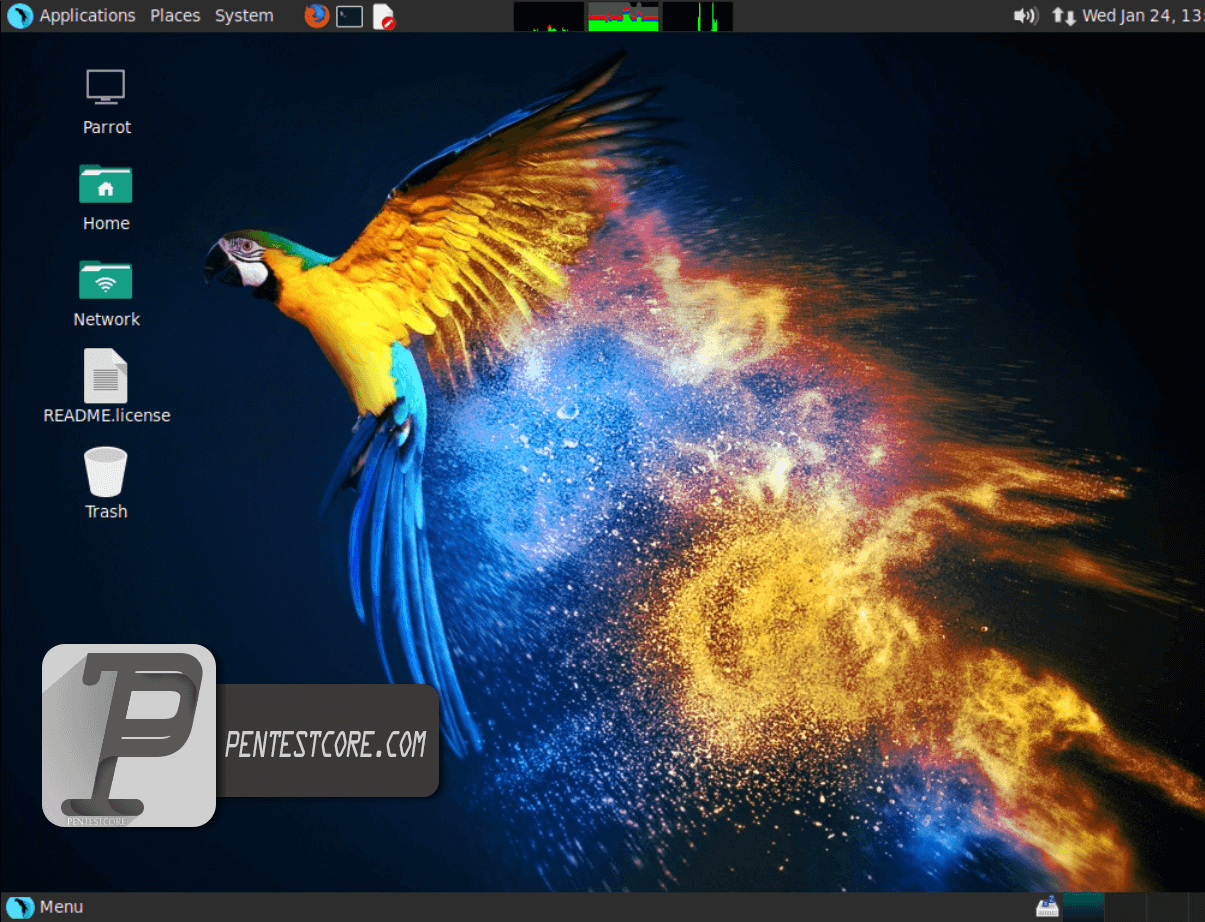Open the Applications menu
Viewport: 1205px width, 922px height.
coord(87,16)
